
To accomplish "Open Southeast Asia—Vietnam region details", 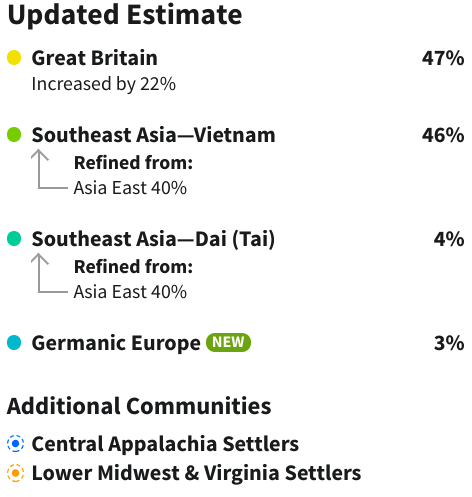I will pos(154,135).
